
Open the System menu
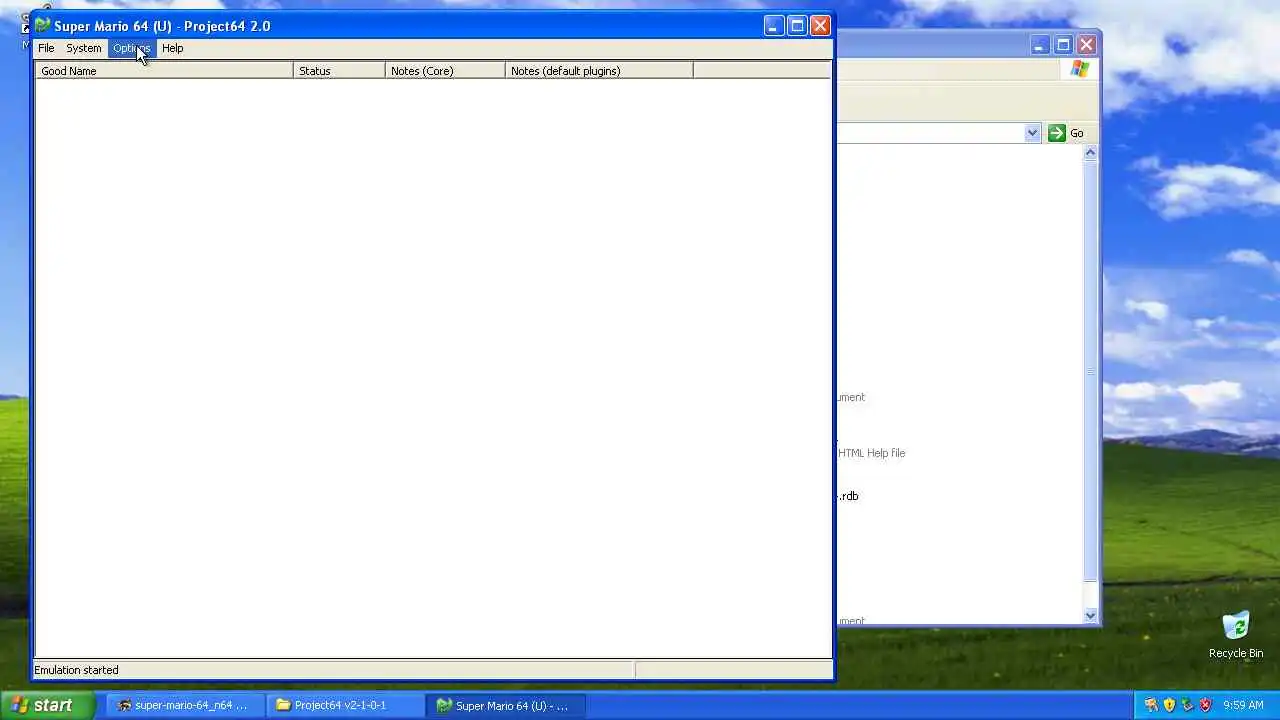click(84, 48)
